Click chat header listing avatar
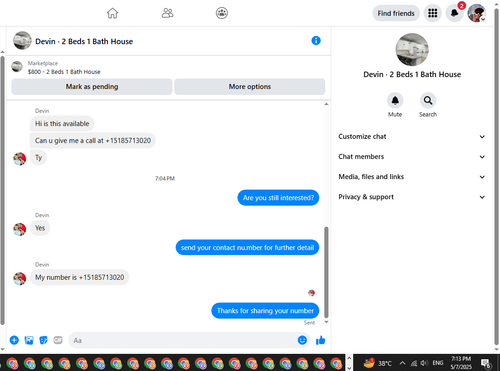This screenshot has height=371, width=500. (x=22, y=41)
